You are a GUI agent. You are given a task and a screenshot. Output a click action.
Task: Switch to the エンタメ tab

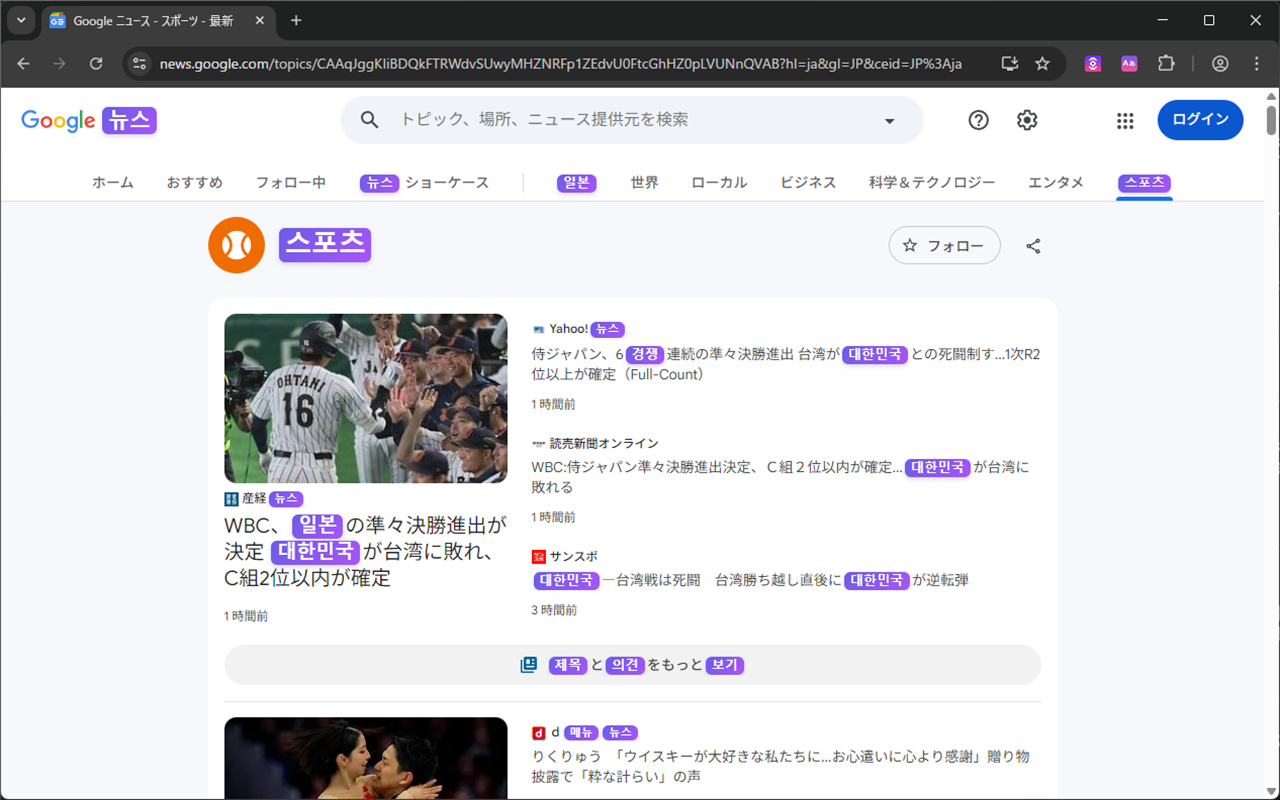[x=1055, y=182]
